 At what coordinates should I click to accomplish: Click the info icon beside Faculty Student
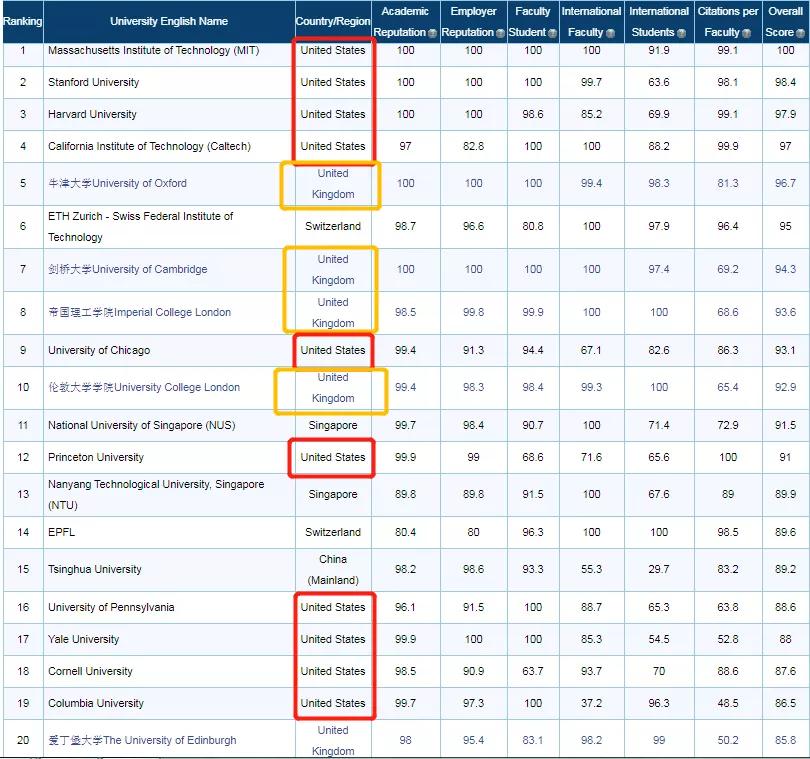(x=552, y=33)
